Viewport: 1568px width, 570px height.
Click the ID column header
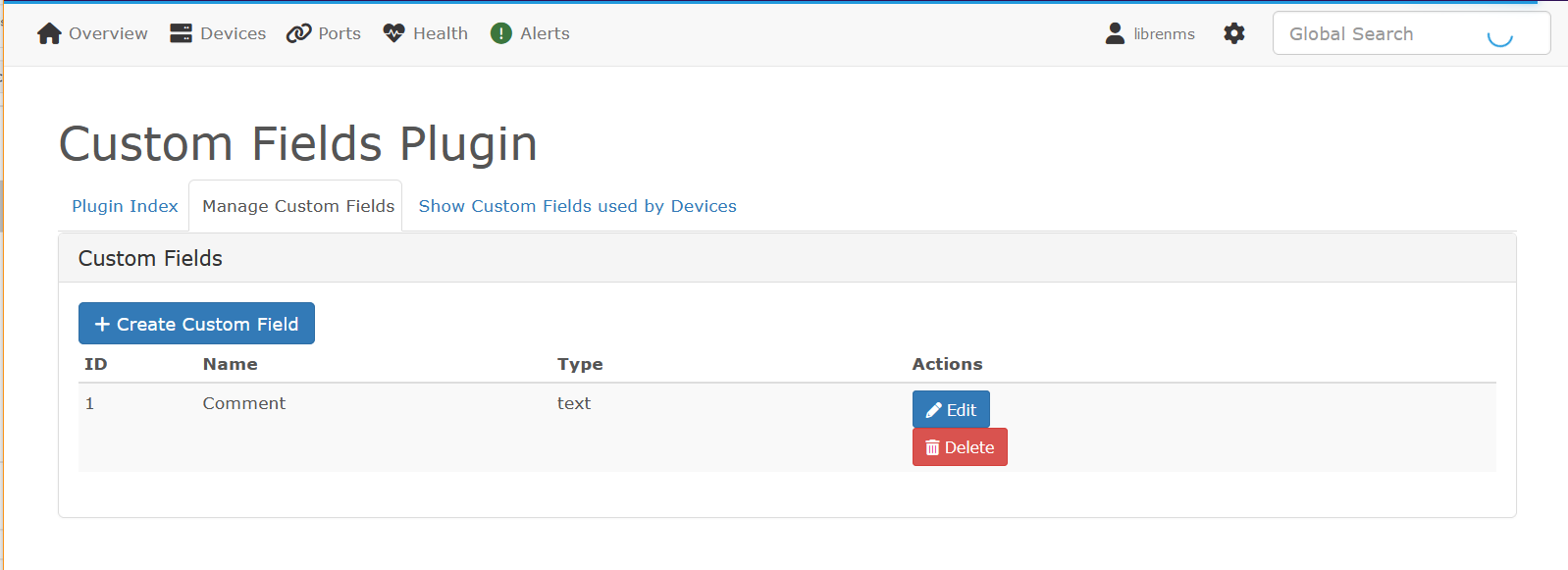pyautogui.click(x=95, y=364)
